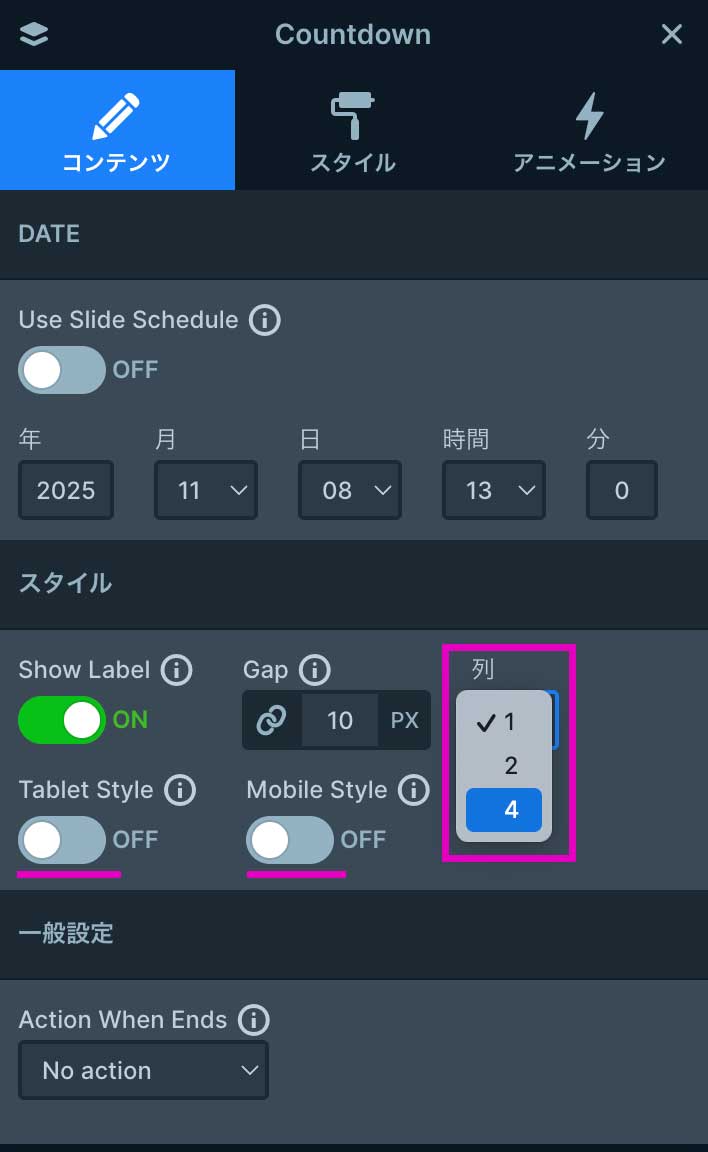Click the layers stack icon
This screenshot has height=1152, width=708.
34,34
